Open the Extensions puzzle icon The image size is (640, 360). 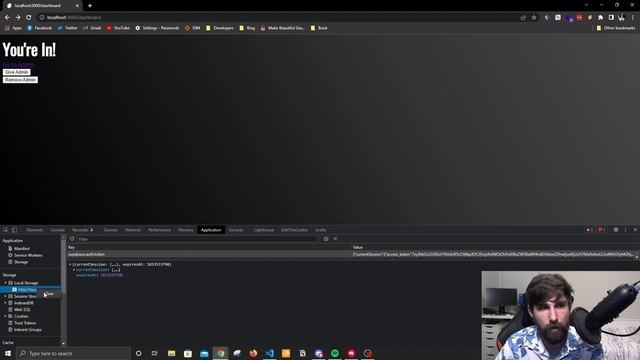pyautogui.click(x=600, y=18)
